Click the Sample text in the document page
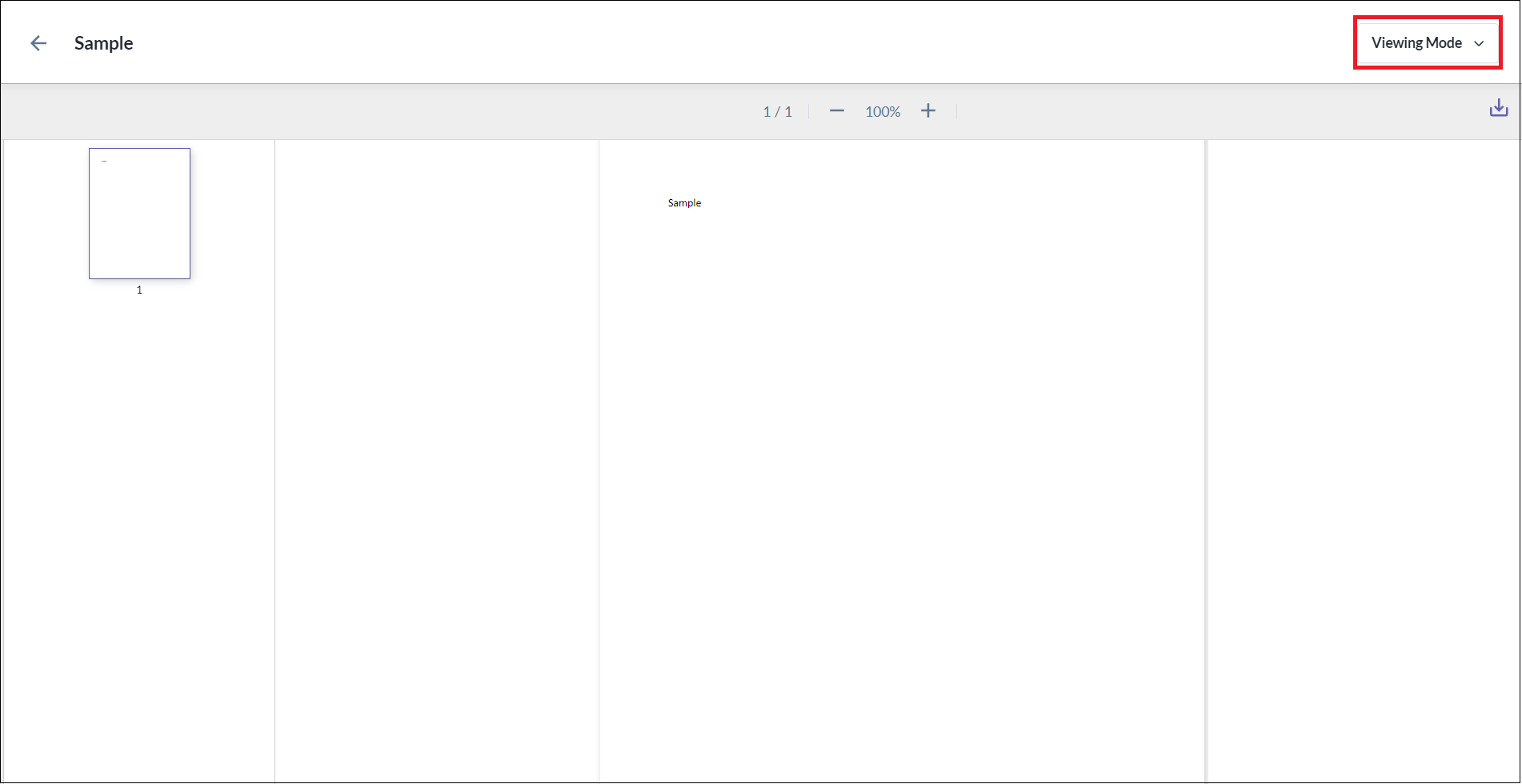This screenshot has width=1522, height=784. pos(684,203)
